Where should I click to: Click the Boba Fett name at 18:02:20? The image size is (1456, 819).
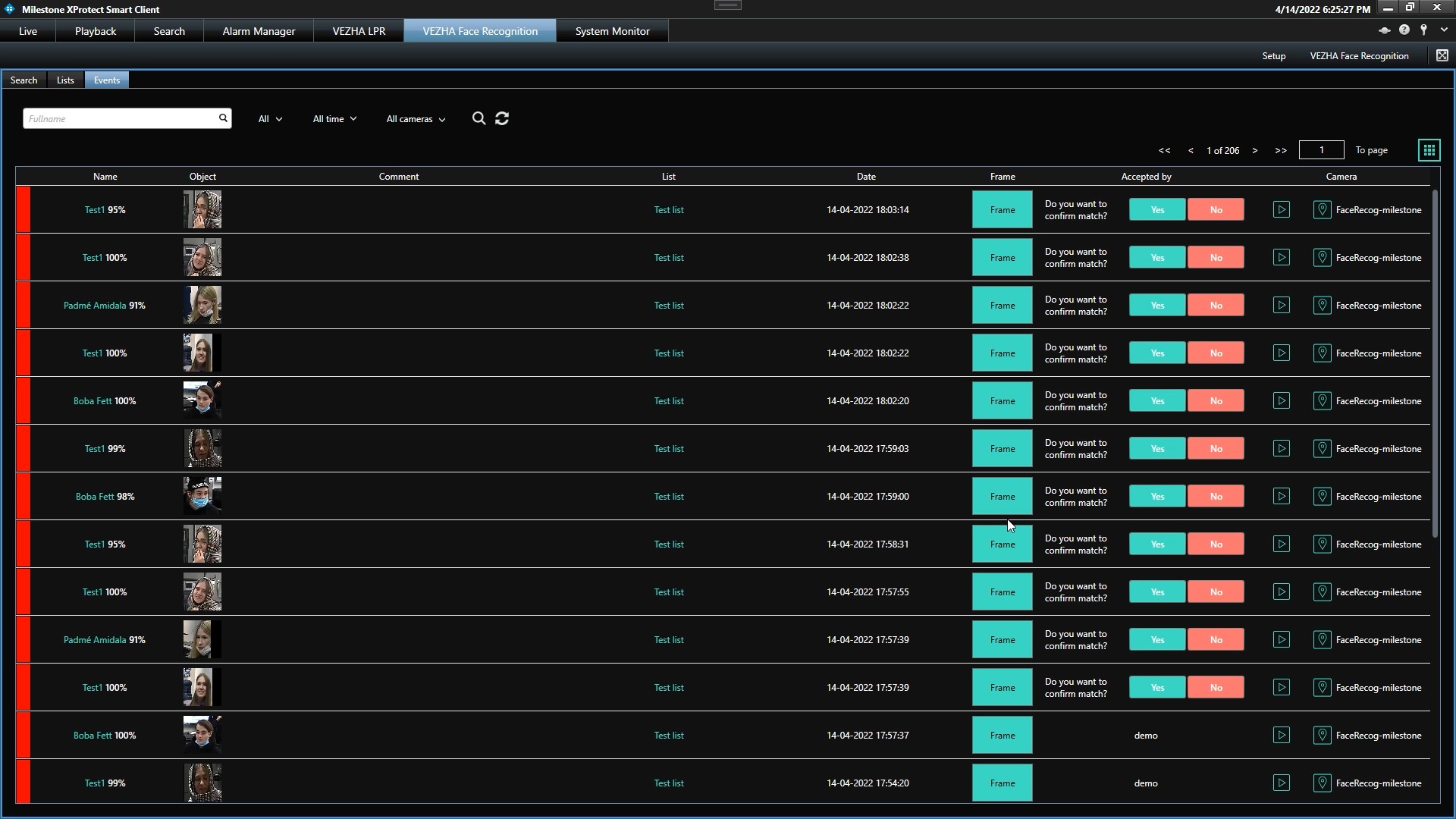93,401
